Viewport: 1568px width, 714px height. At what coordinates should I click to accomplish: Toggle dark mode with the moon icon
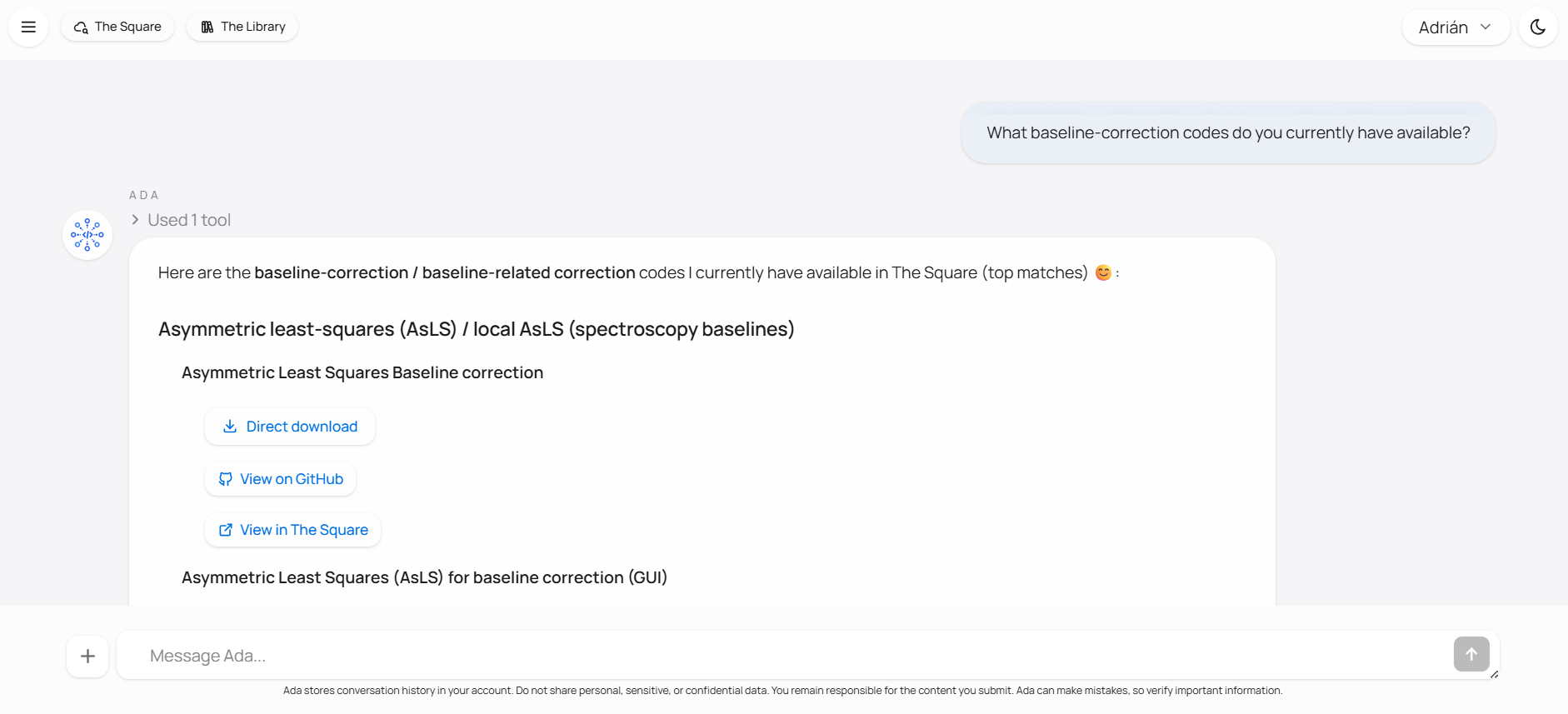(x=1538, y=27)
